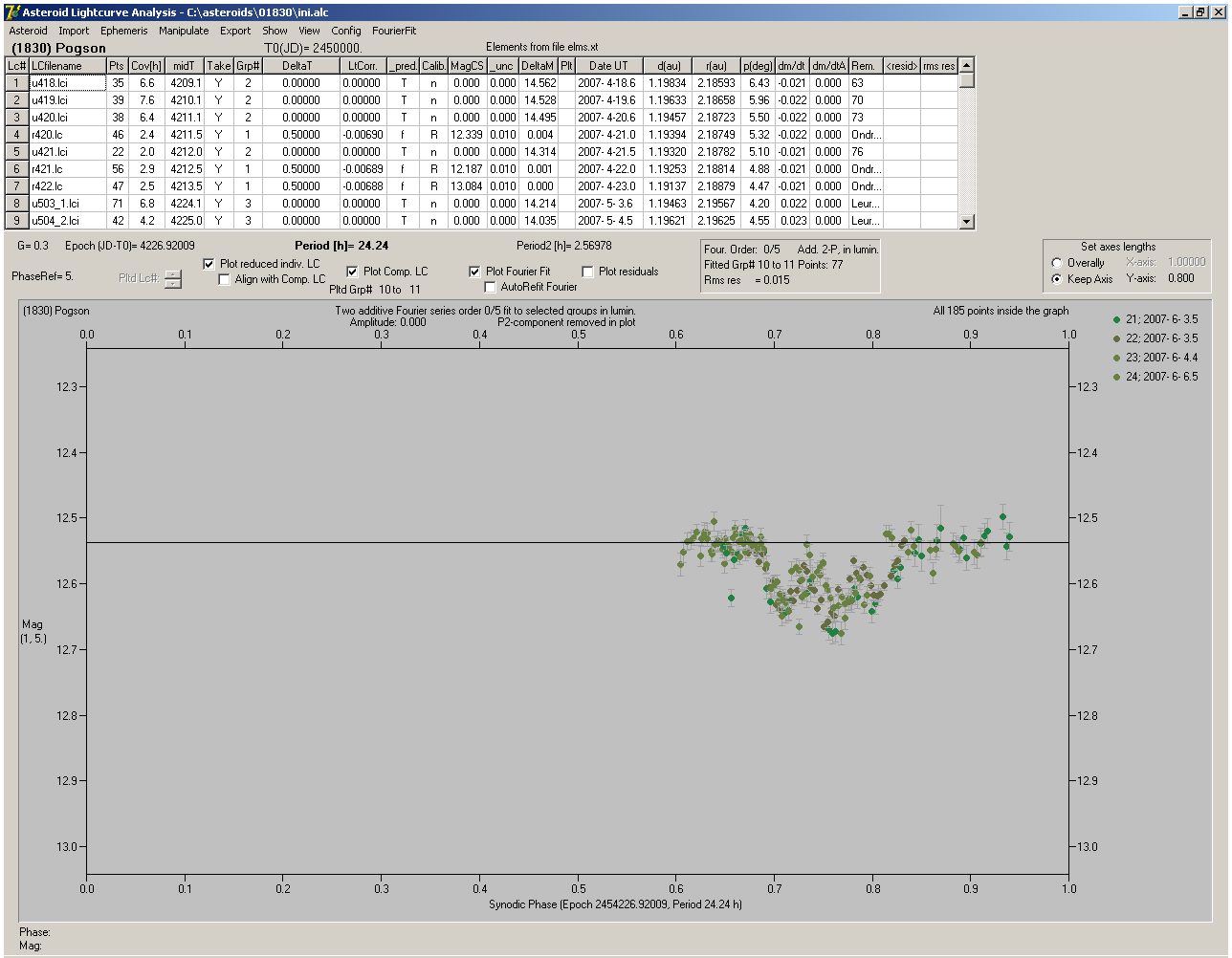Image resolution: width=1232 pixels, height=958 pixels.
Task: Click the u503_1.lci filename cell
Action: click(68, 204)
